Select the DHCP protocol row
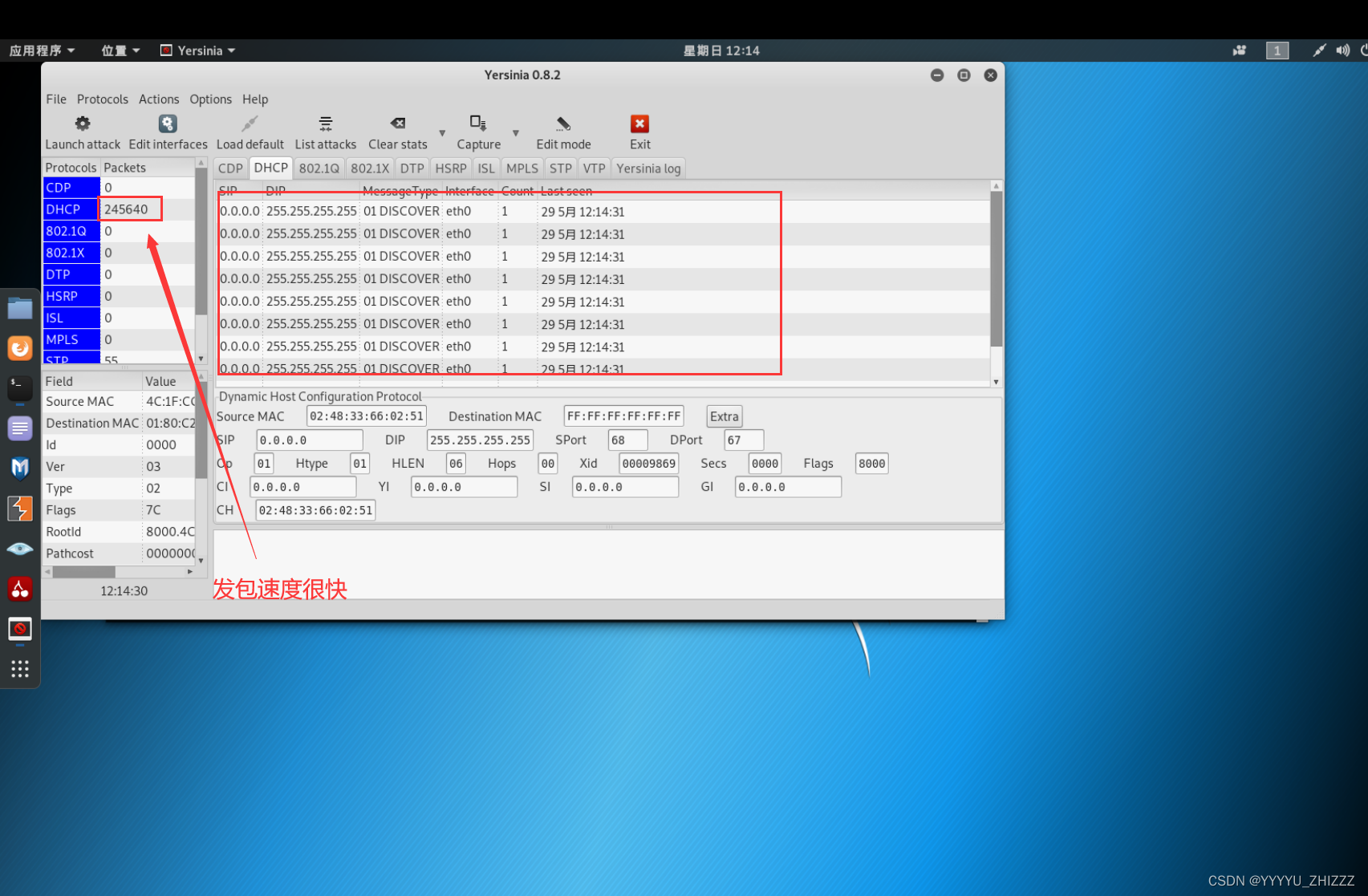This screenshot has width=1368, height=896. click(x=119, y=209)
